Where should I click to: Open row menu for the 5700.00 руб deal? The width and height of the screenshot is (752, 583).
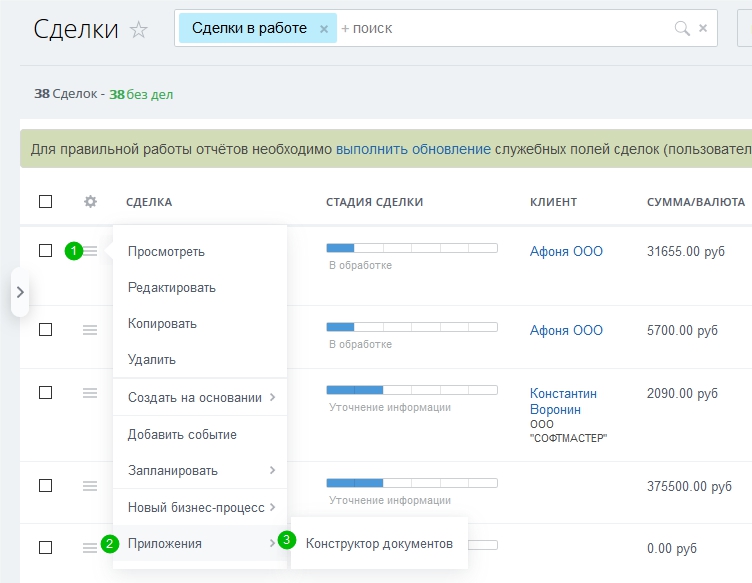tap(90, 329)
